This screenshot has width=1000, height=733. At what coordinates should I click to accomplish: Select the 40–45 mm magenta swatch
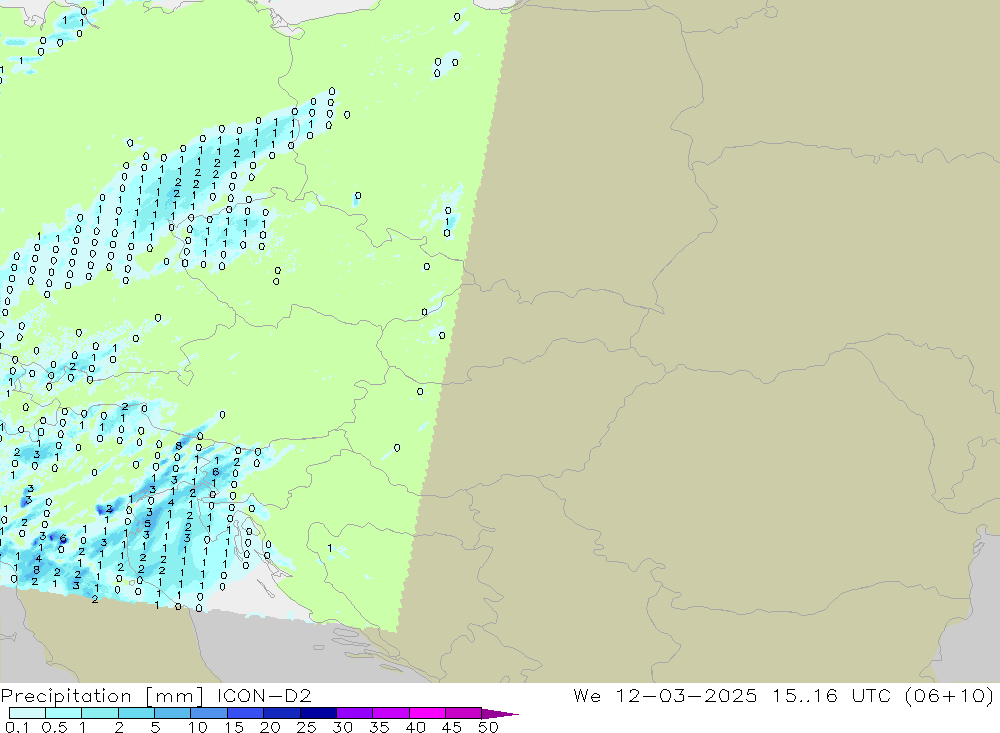427,713
